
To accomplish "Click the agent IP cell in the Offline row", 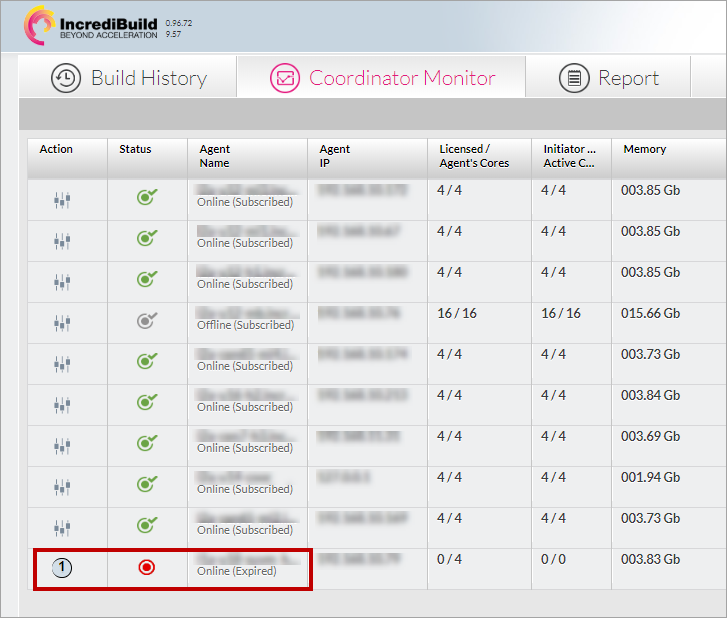I will click(367, 323).
